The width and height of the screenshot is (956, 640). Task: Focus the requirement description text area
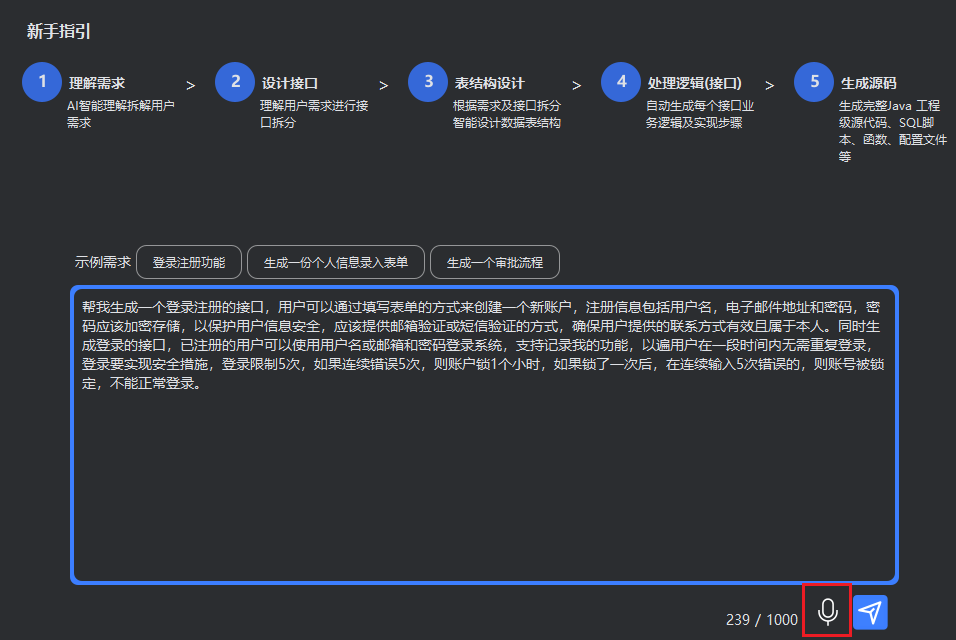click(x=484, y=435)
